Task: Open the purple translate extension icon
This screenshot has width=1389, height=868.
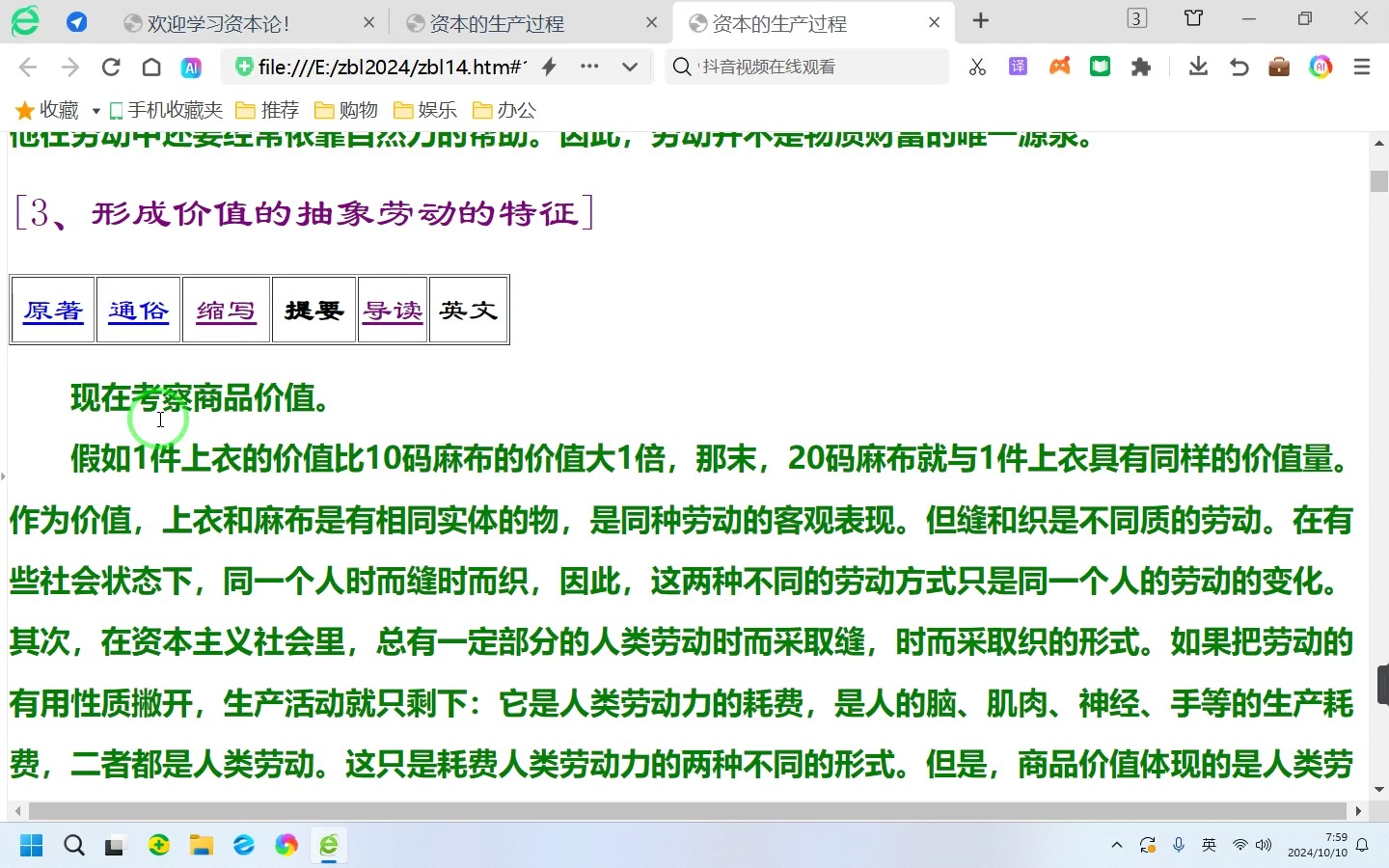Action: click(1019, 67)
